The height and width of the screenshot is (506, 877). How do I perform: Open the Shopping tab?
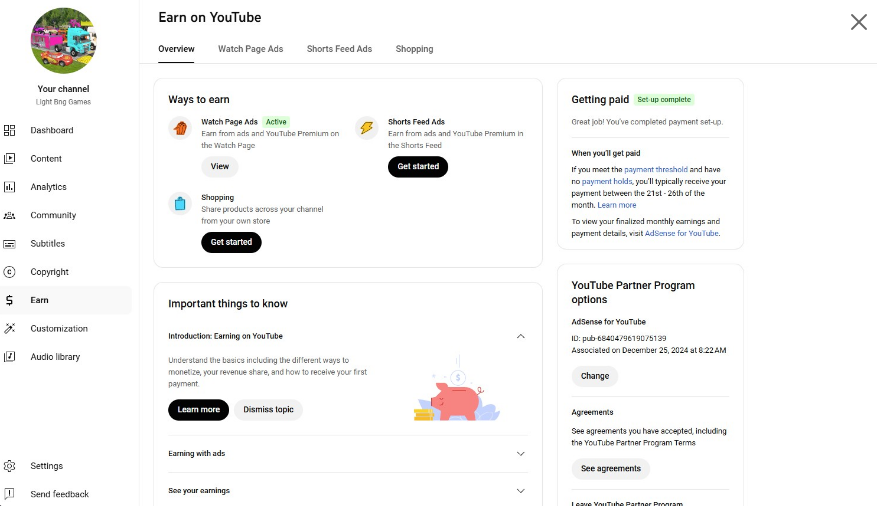click(x=414, y=49)
